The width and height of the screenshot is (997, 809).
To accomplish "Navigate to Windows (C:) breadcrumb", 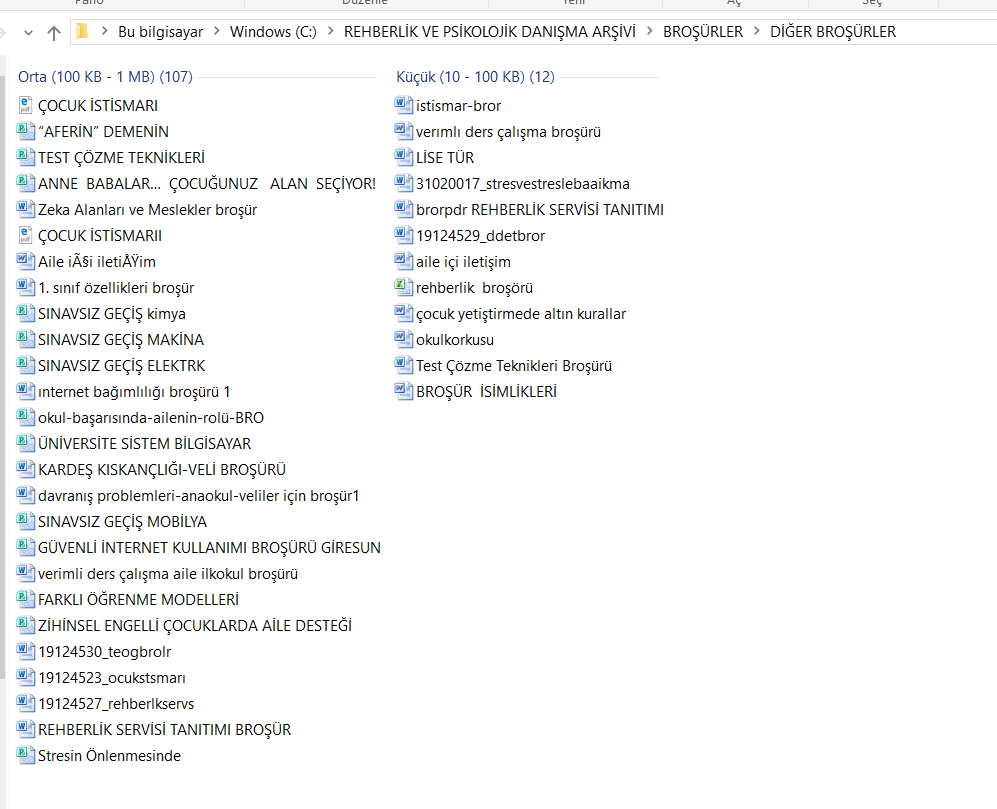I will coord(273,32).
